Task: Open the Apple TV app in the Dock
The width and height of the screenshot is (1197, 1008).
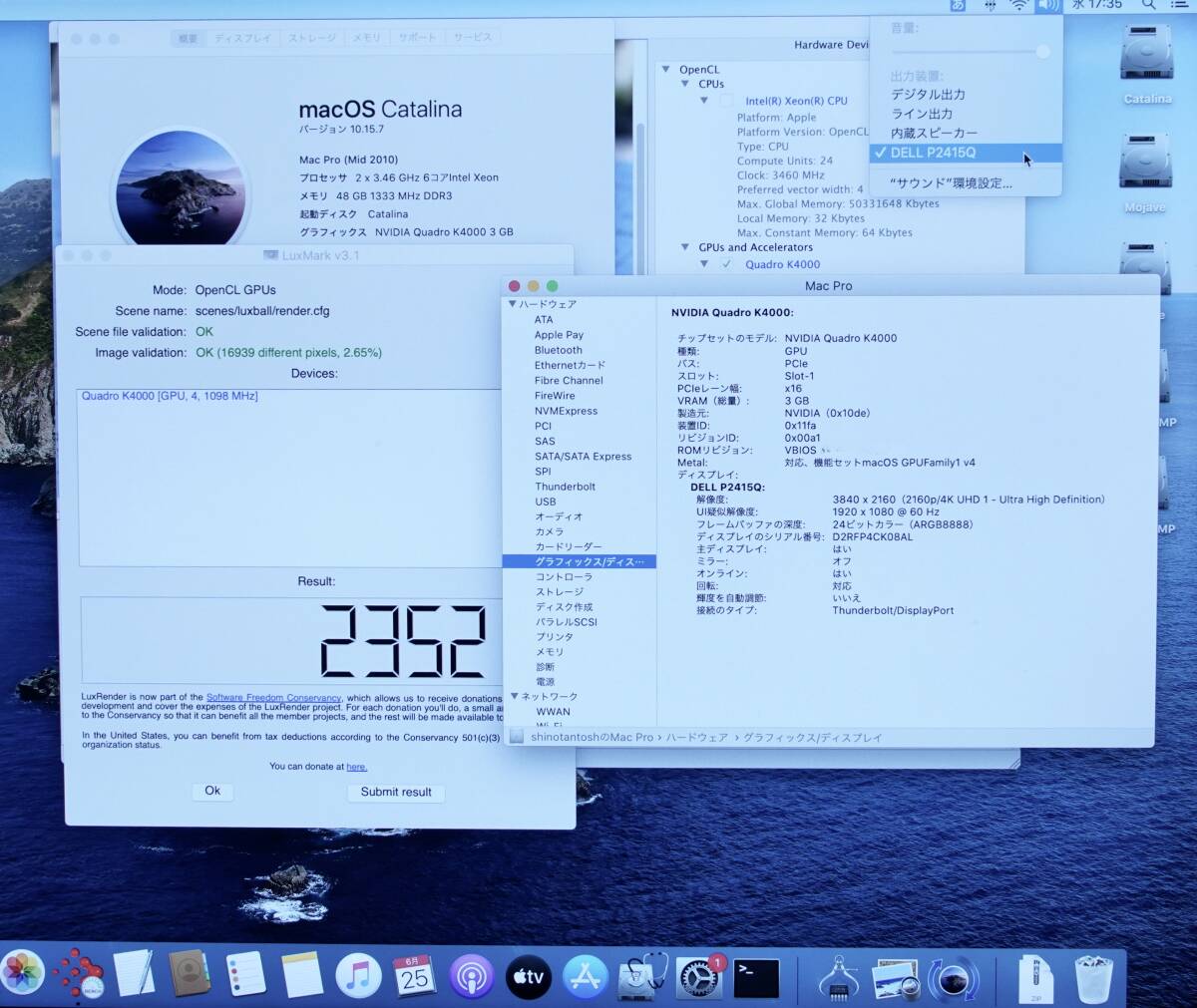Action: (x=529, y=978)
